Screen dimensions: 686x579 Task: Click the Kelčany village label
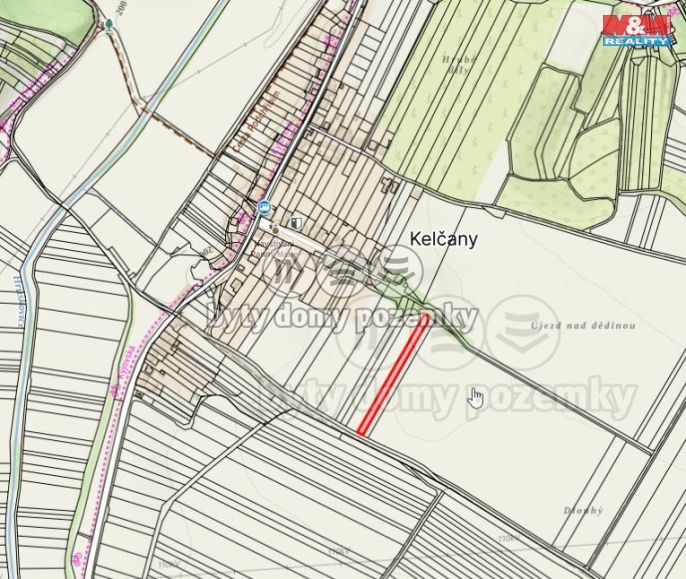tap(443, 239)
